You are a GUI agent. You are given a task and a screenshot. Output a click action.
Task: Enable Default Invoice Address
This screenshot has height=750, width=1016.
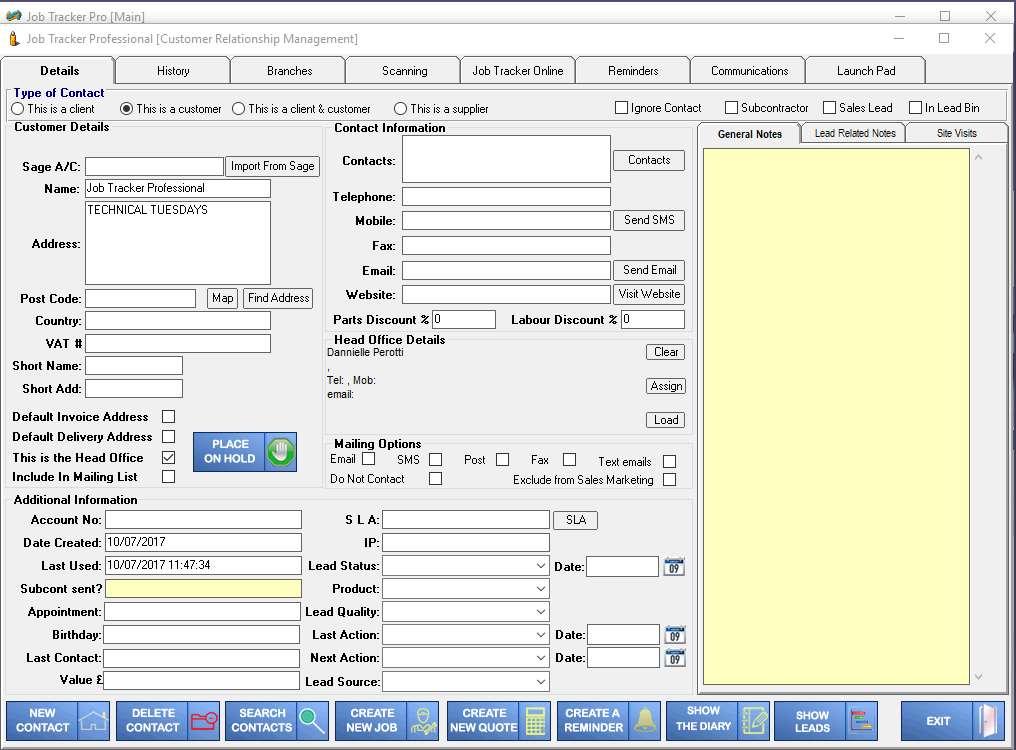pyautogui.click(x=168, y=417)
